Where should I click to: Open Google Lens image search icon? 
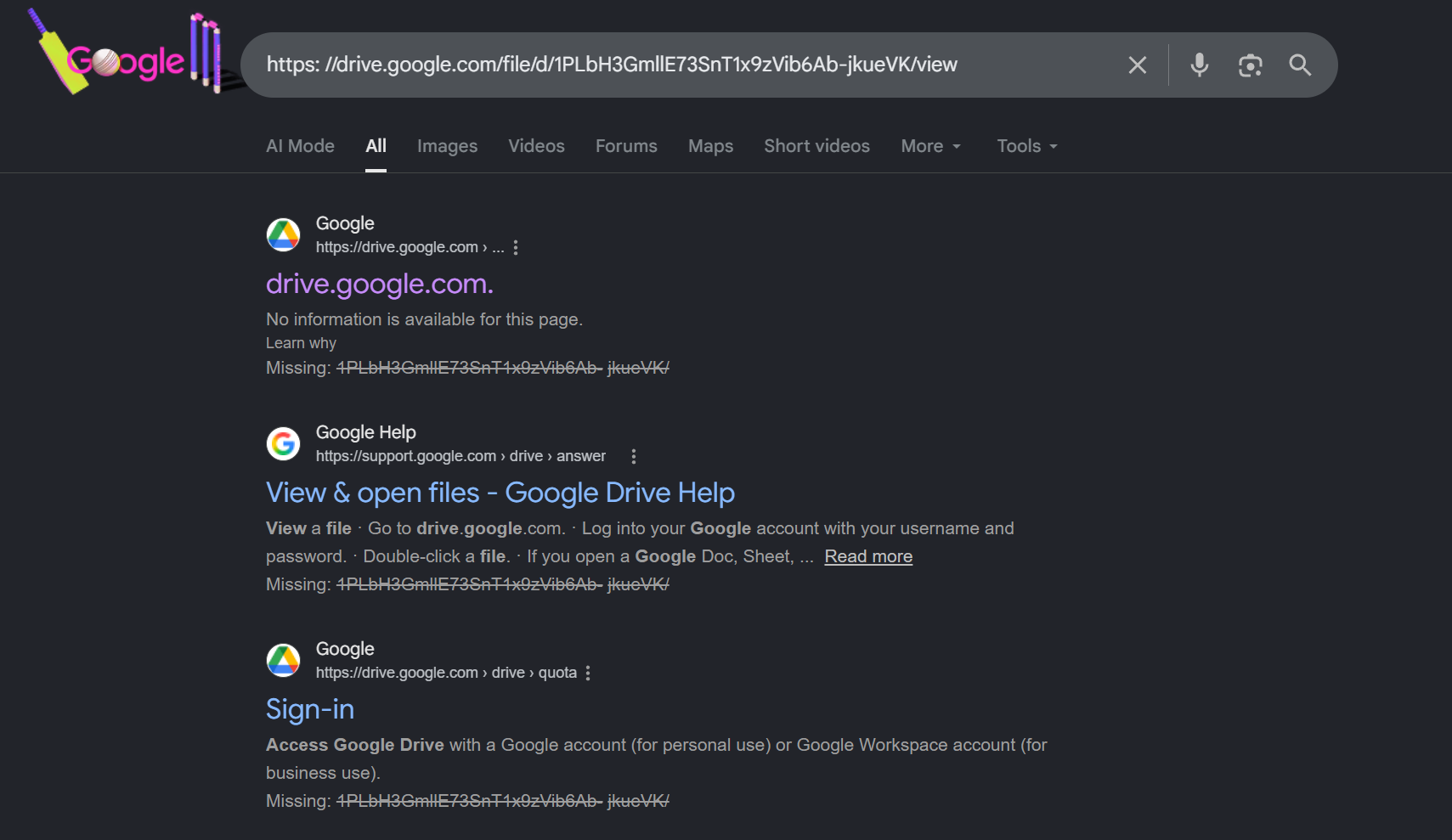click(x=1250, y=65)
